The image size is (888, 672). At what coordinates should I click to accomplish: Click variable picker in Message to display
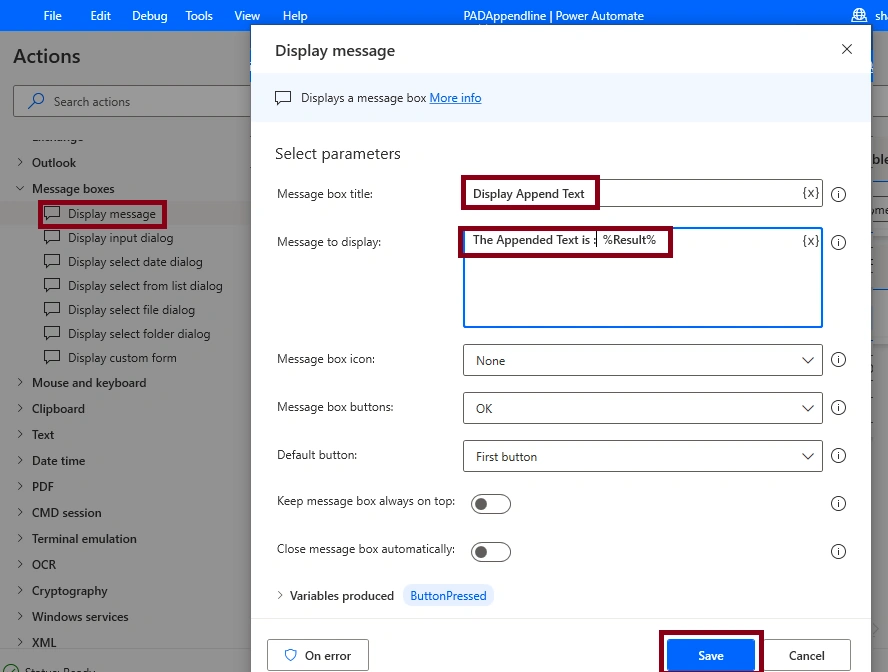click(810, 241)
